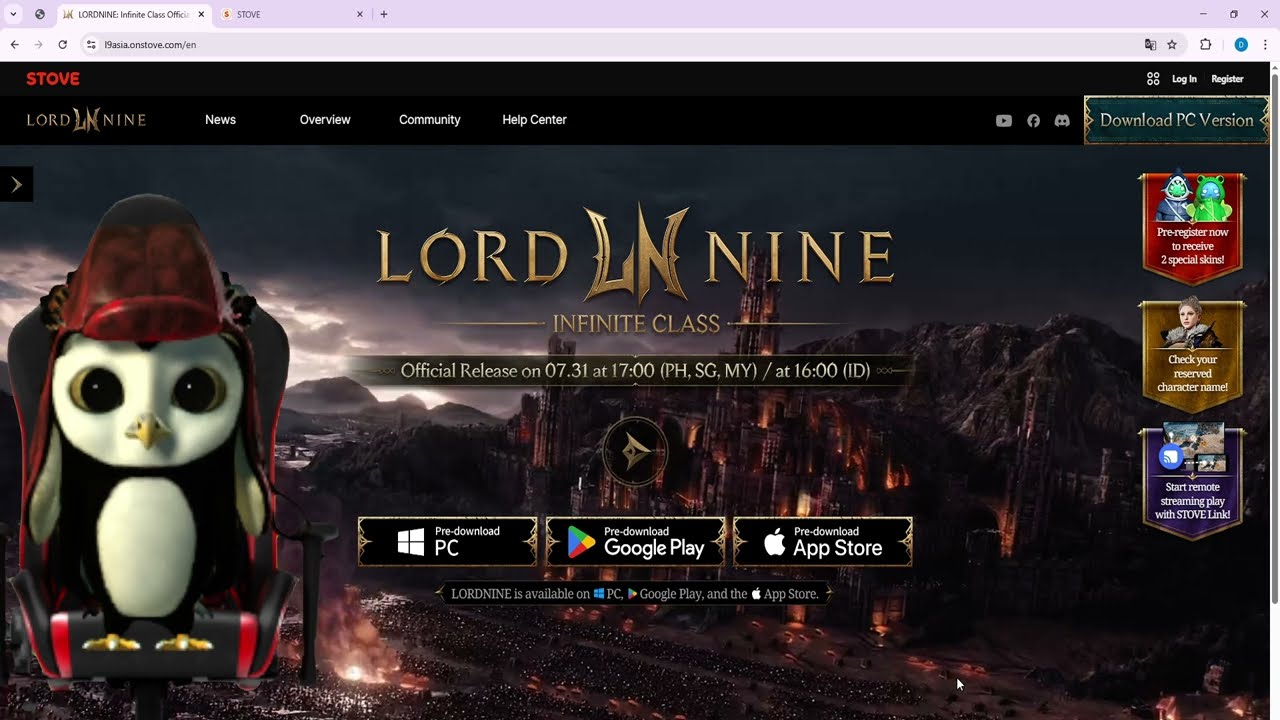The width and height of the screenshot is (1280, 720).
Task: Open the Chrome profile avatar
Action: [1241, 45]
